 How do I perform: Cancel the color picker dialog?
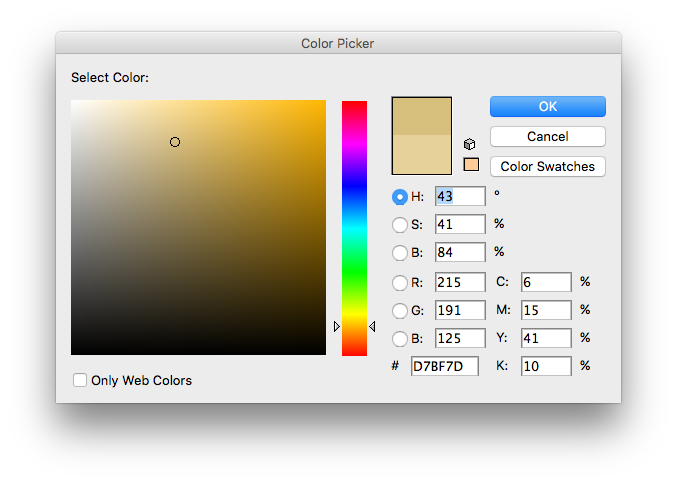pos(547,136)
